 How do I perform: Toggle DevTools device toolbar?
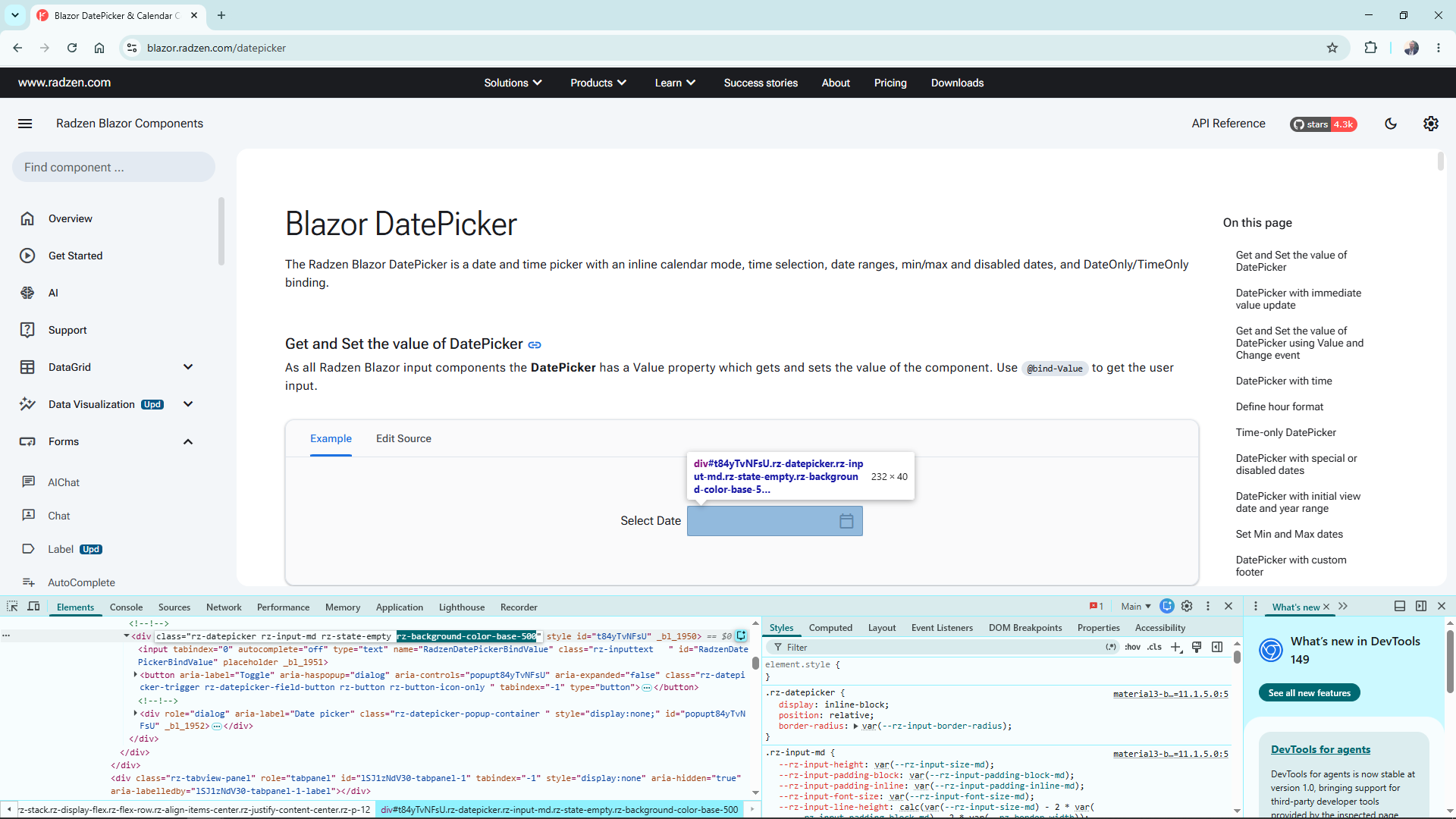(x=33, y=607)
